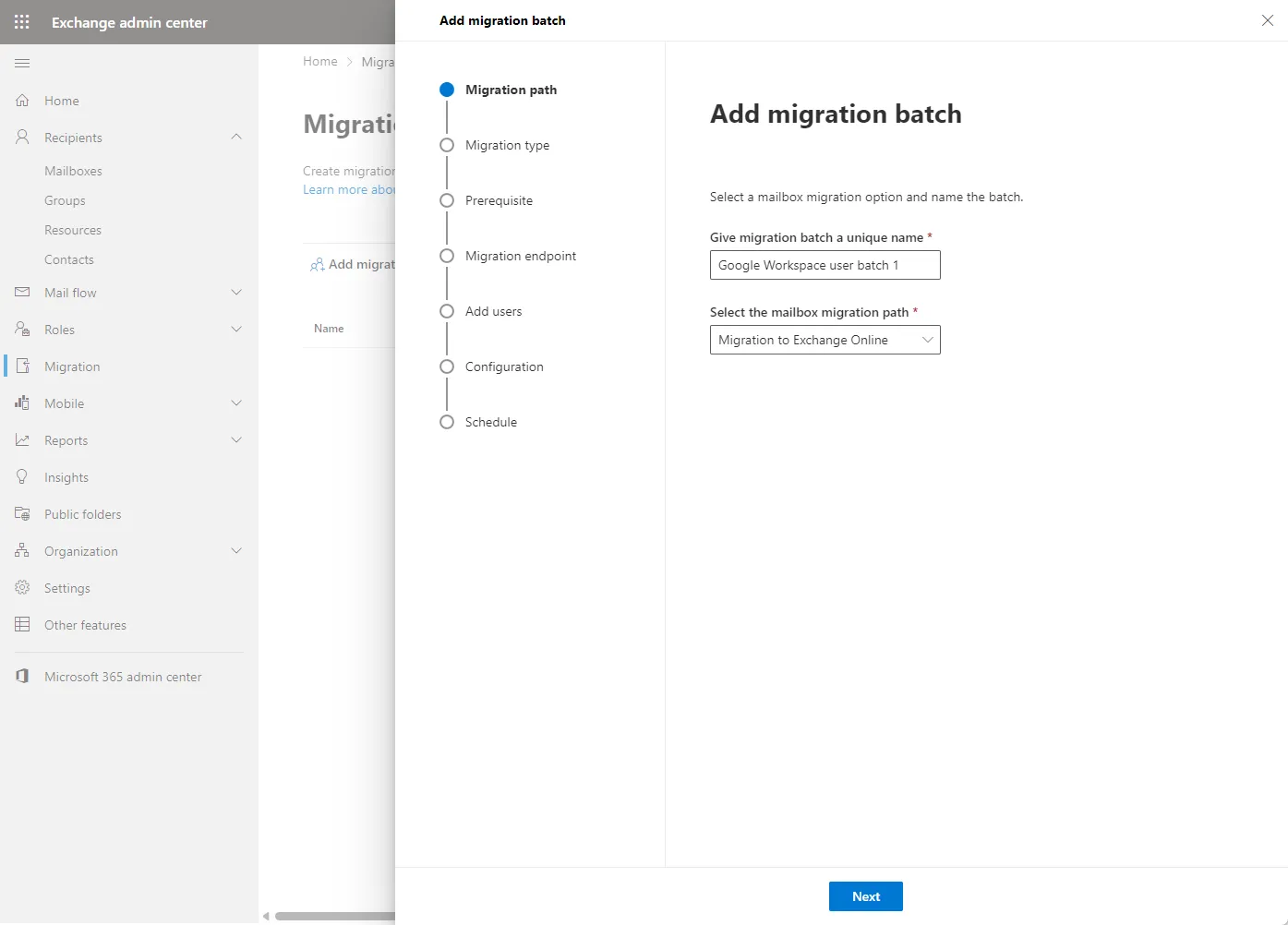This screenshot has width=1288, height=925.
Task: Select the Migration path wizard step
Action: tap(512, 90)
